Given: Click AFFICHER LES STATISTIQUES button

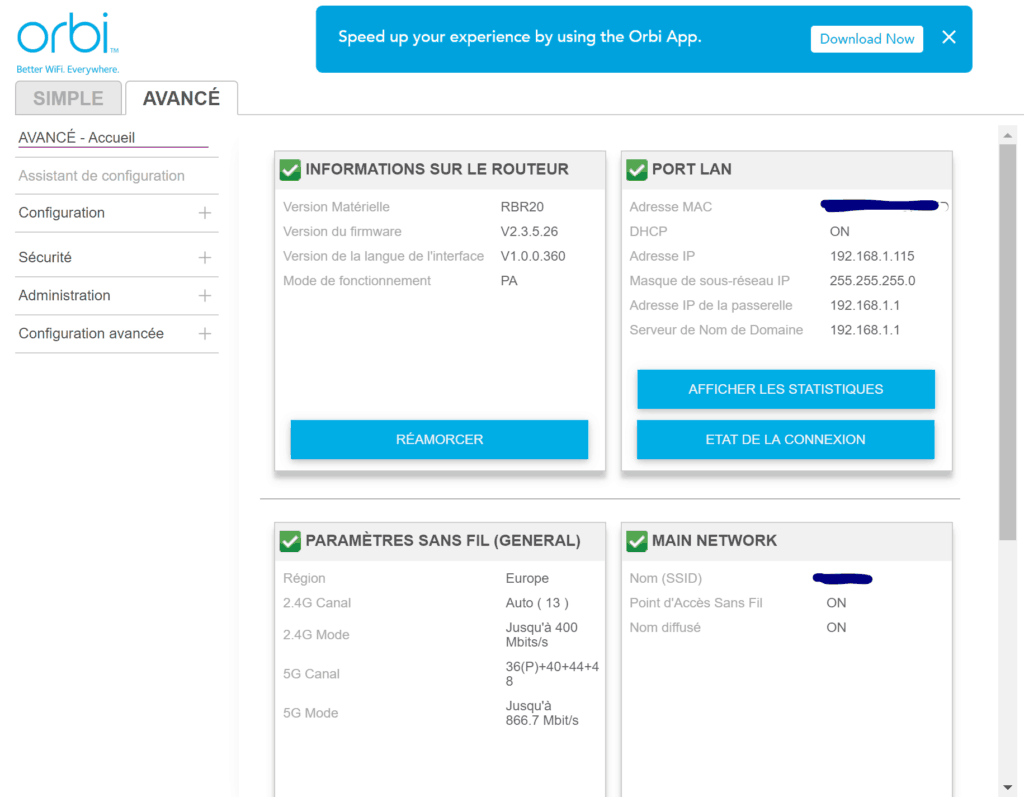Looking at the screenshot, I should 785,389.
